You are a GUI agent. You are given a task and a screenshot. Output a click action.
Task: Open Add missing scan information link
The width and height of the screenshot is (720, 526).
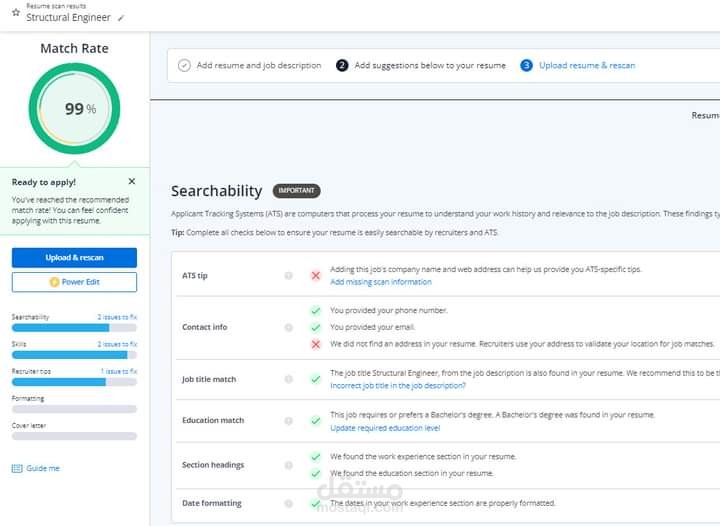click(381, 282)
